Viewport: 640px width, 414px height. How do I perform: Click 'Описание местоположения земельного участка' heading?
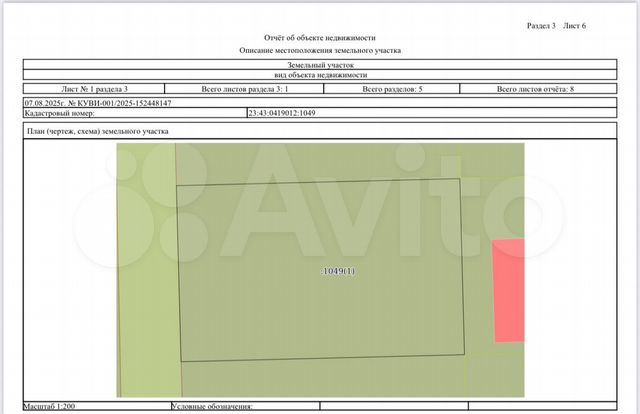pos(320,50)
